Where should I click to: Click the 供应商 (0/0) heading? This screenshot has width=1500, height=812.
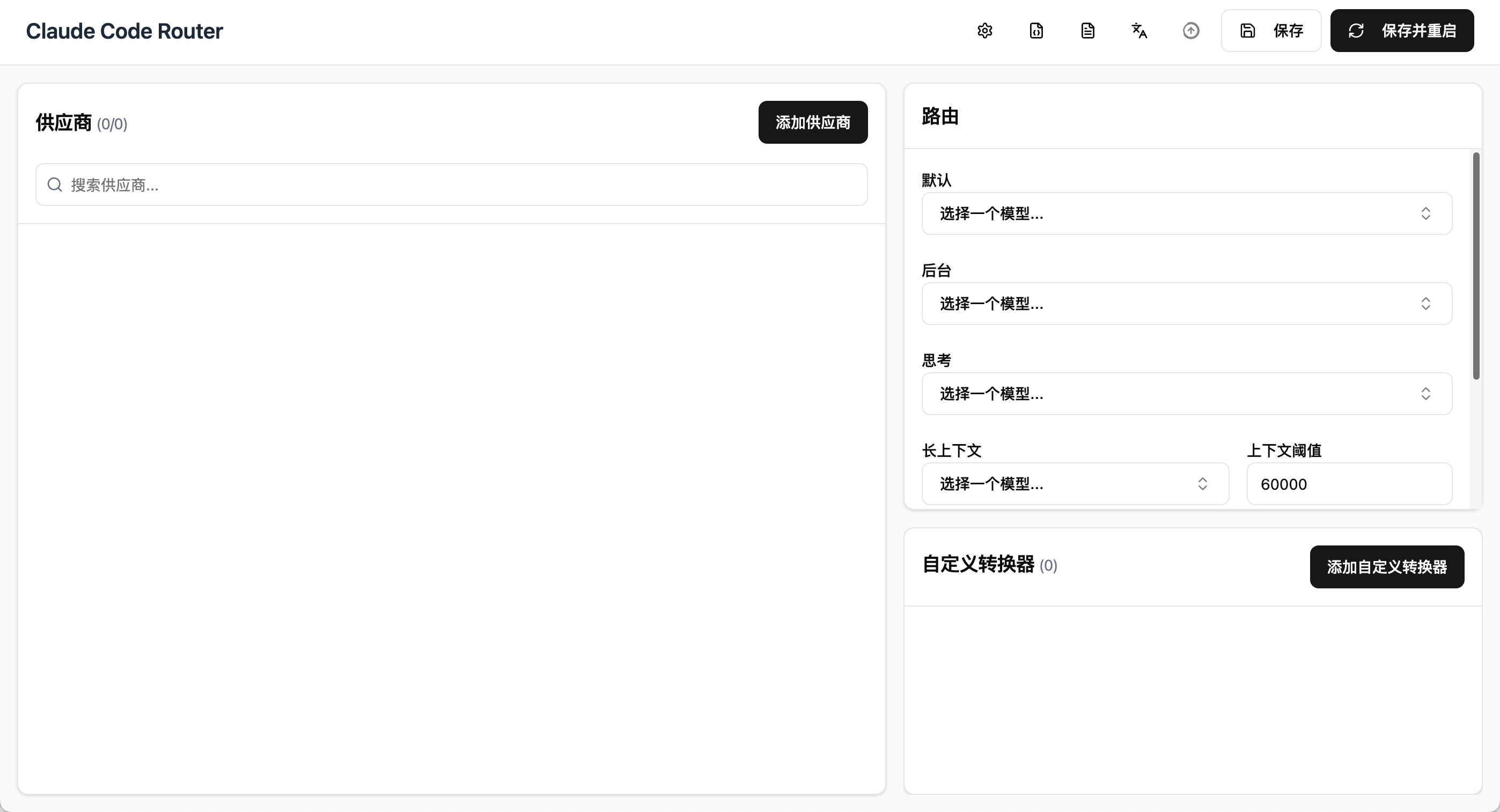click(x=82, y=123)
